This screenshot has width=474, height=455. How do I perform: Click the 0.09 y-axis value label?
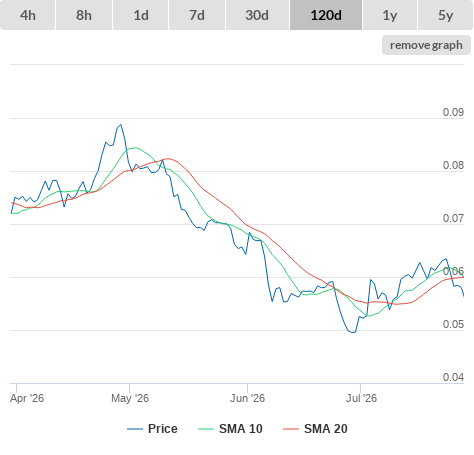[x=453, y=112]
